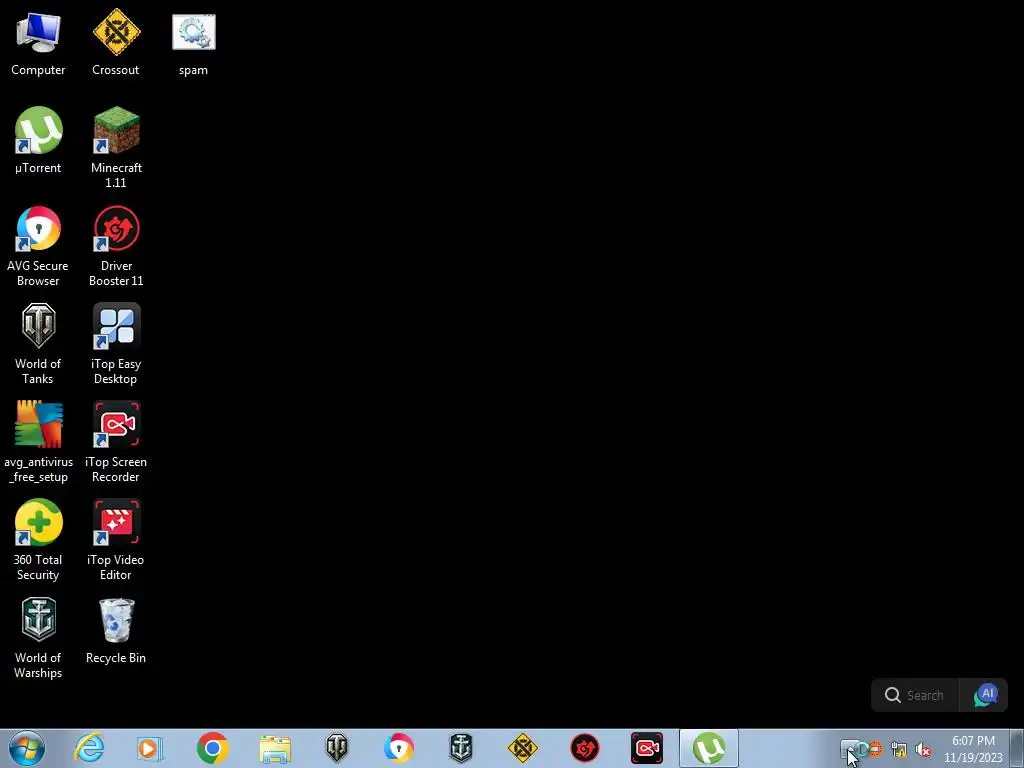The height and width of the screenshot is (768, 1024).
Task: Click the muted volume speaker icon
Action: (x=923, y=750)
